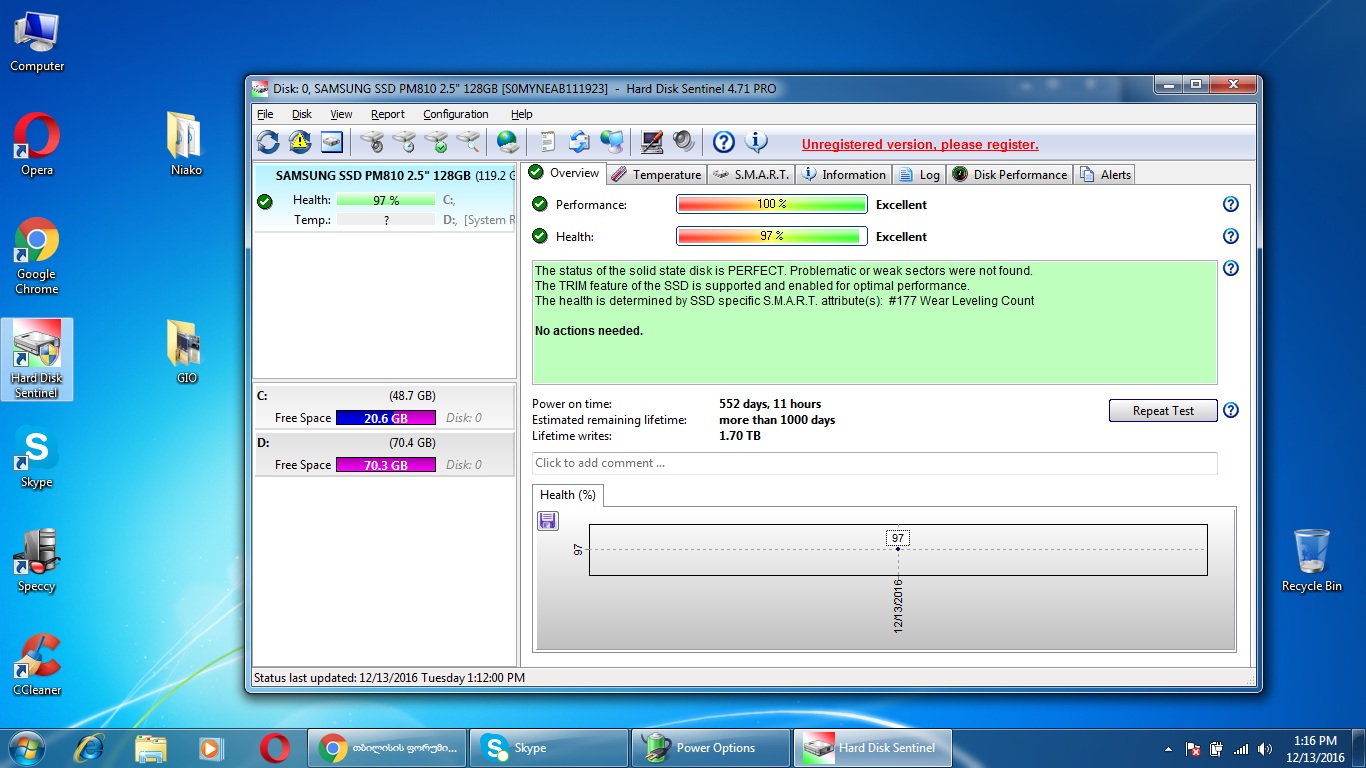Click the blue framed disk drive toolbar icon
The image size is (1366, 768).
[332, 142]
